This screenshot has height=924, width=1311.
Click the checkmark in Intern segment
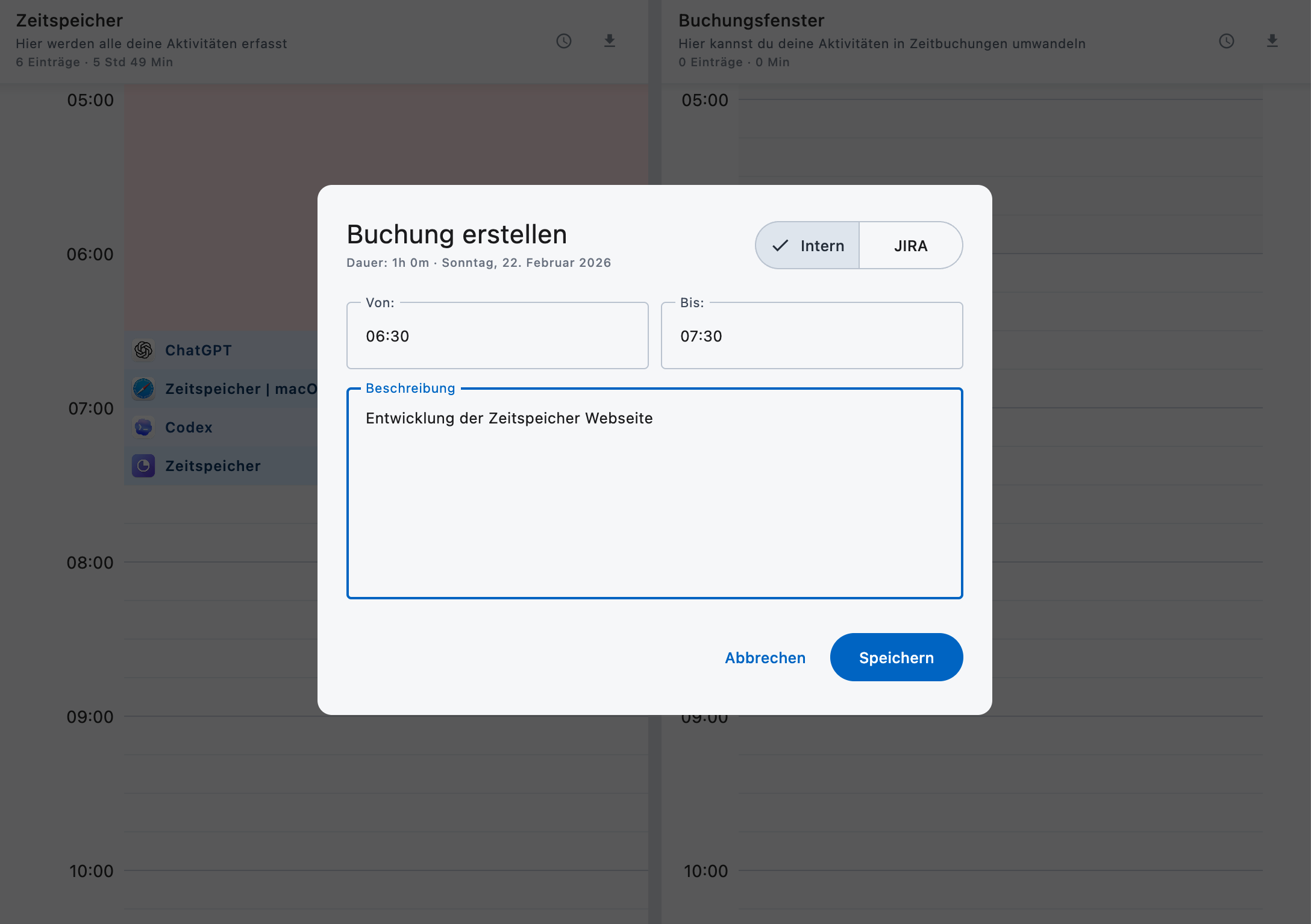tap(780, 246)
